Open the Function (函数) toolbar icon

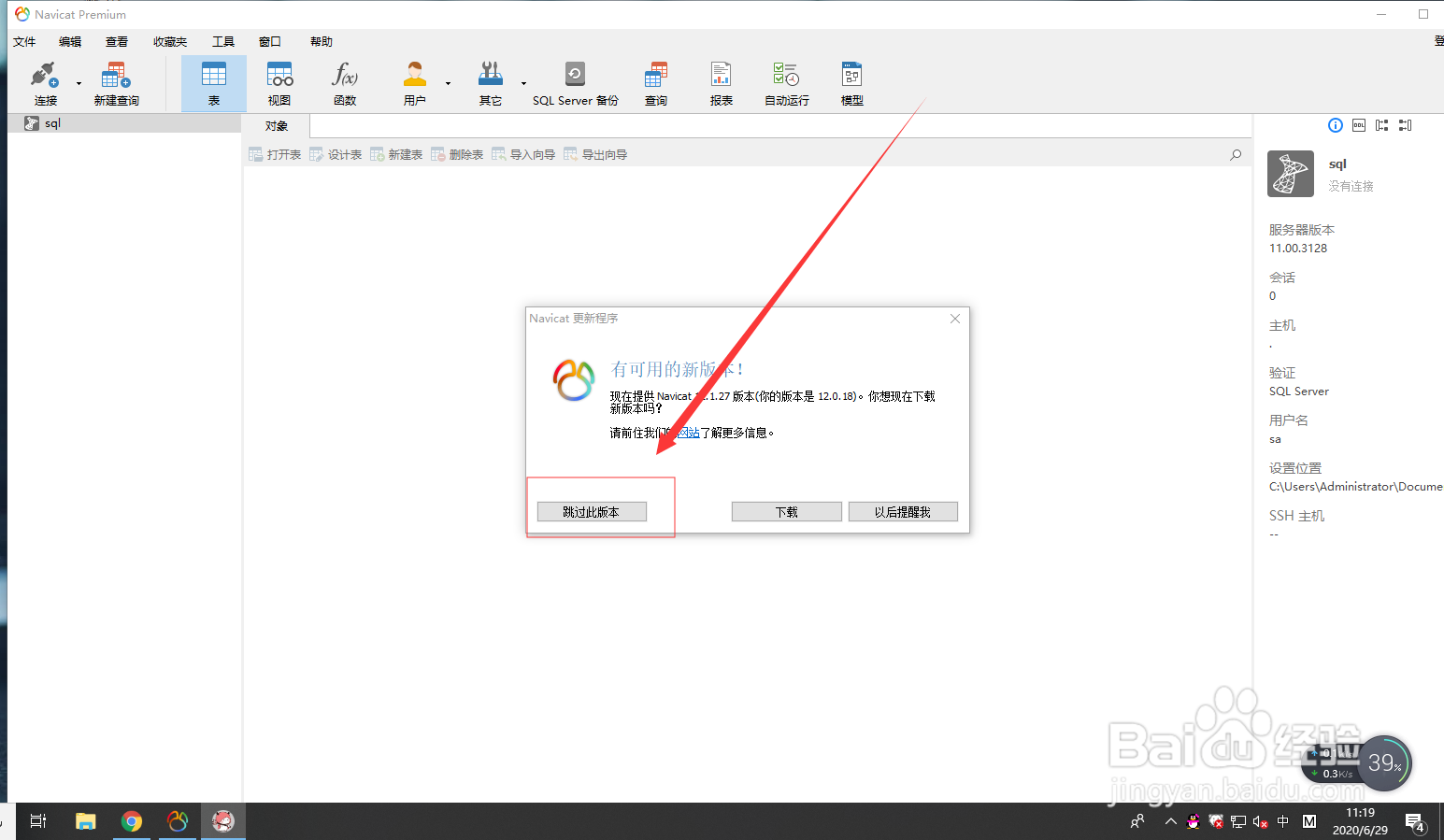(345, 83)
